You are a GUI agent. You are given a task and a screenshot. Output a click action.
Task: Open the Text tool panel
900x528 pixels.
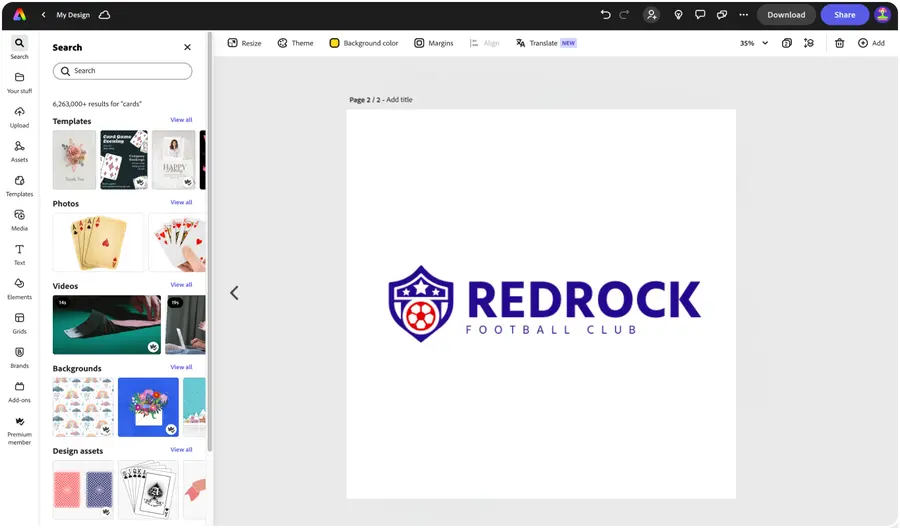(19, 253)
